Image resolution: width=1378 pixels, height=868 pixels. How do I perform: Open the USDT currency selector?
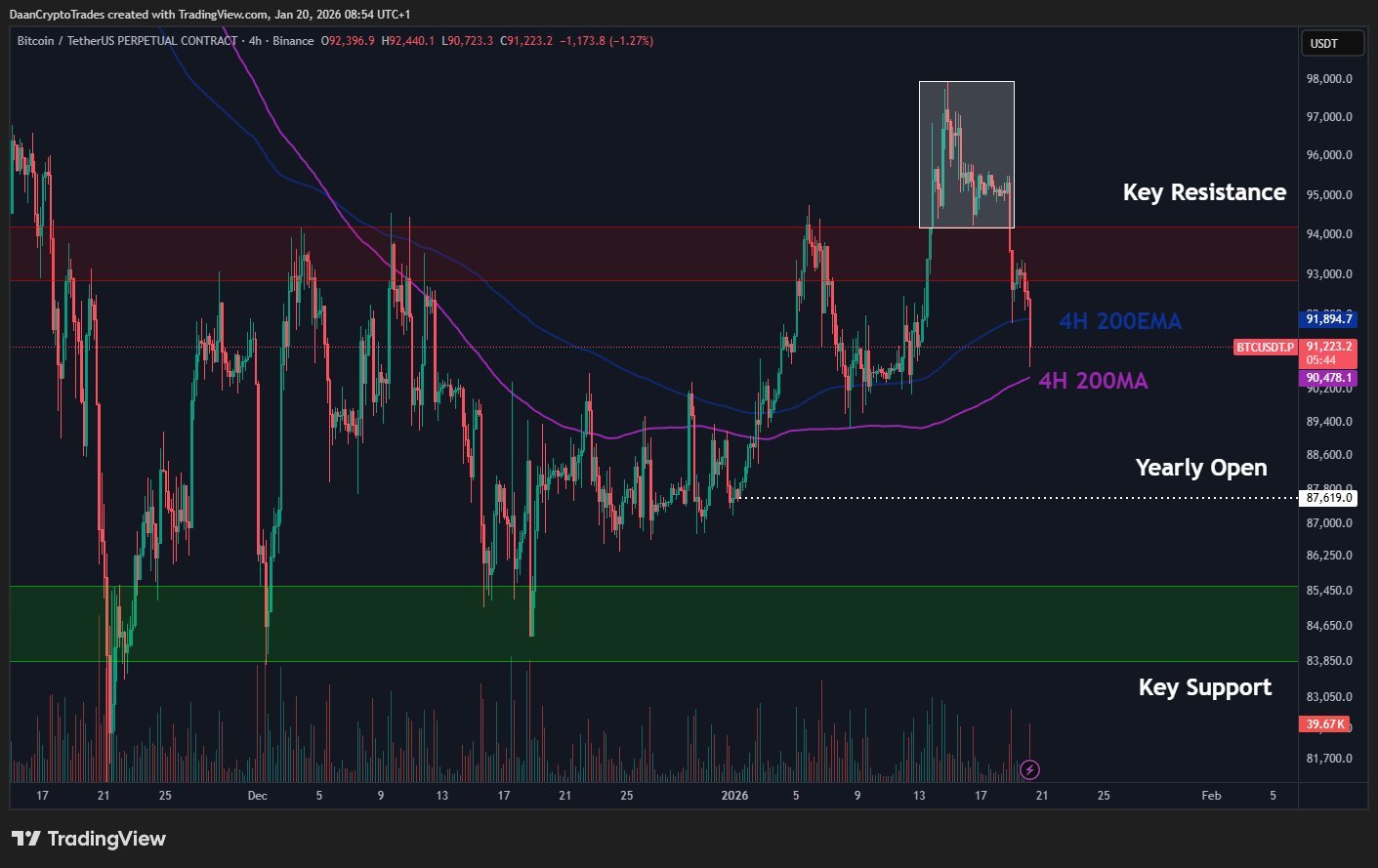tap(1330, 44)
